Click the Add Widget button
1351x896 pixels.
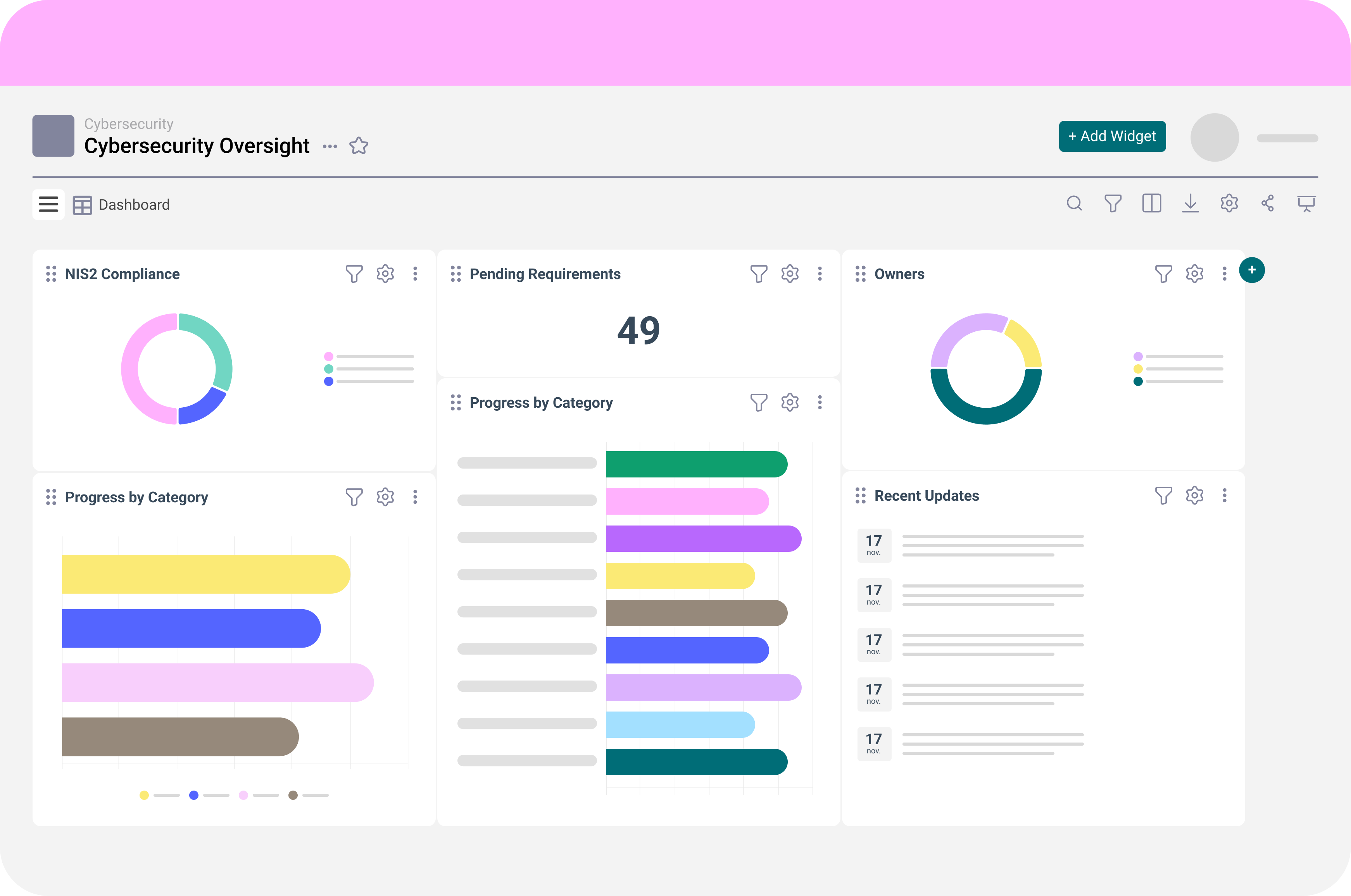point(1111,136)
